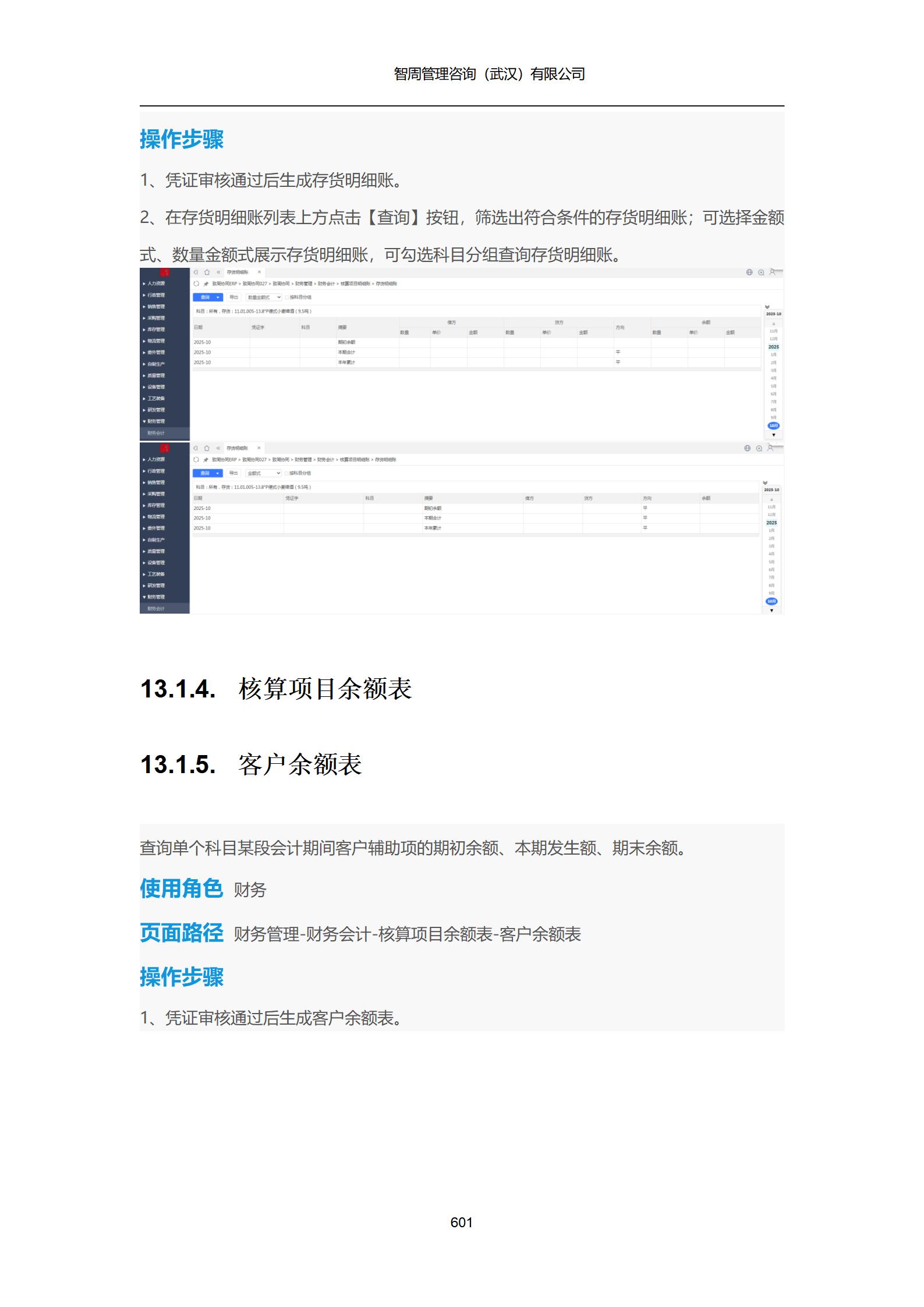Open 查询 button's dropdown arrow in 金额式 screenshot

point(218,473)
